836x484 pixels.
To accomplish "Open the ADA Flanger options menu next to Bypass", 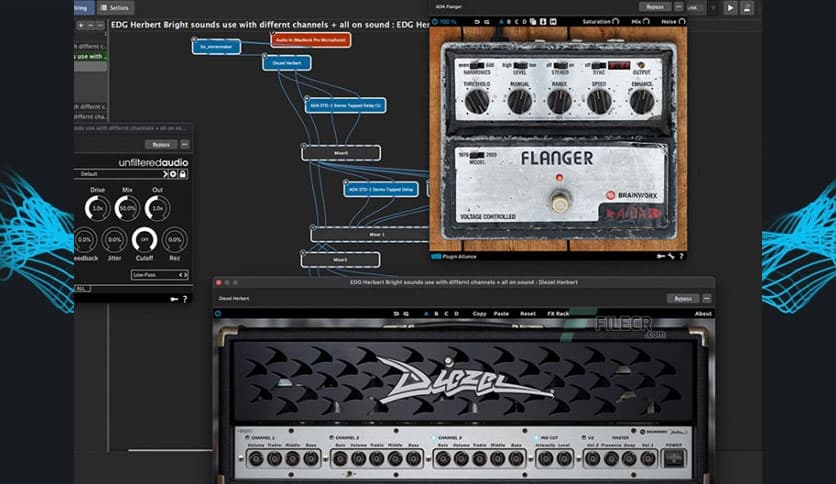I will pyautogui.click(x=678, y=7).
